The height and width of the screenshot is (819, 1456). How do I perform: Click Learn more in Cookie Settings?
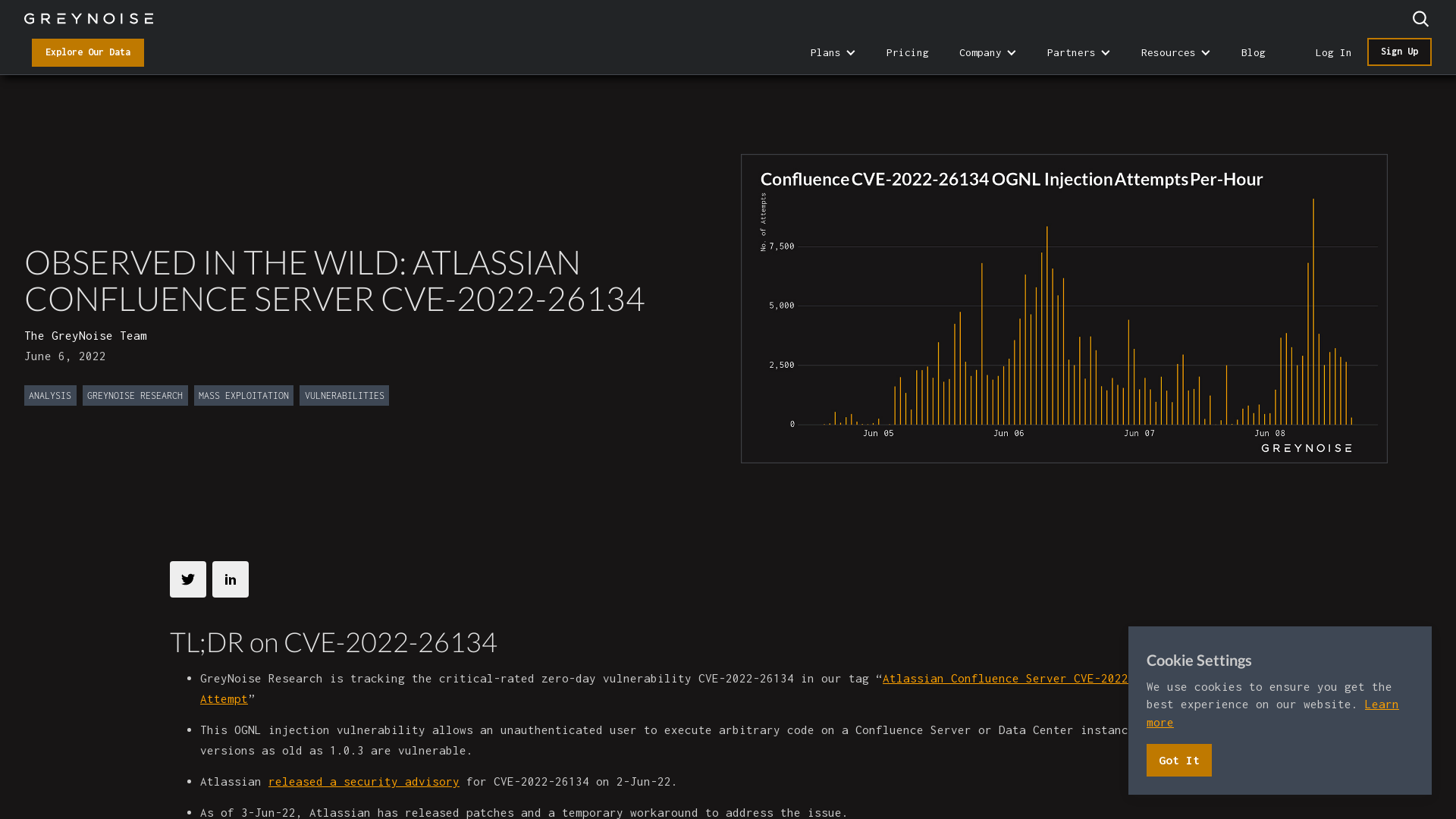point(1381,704)
